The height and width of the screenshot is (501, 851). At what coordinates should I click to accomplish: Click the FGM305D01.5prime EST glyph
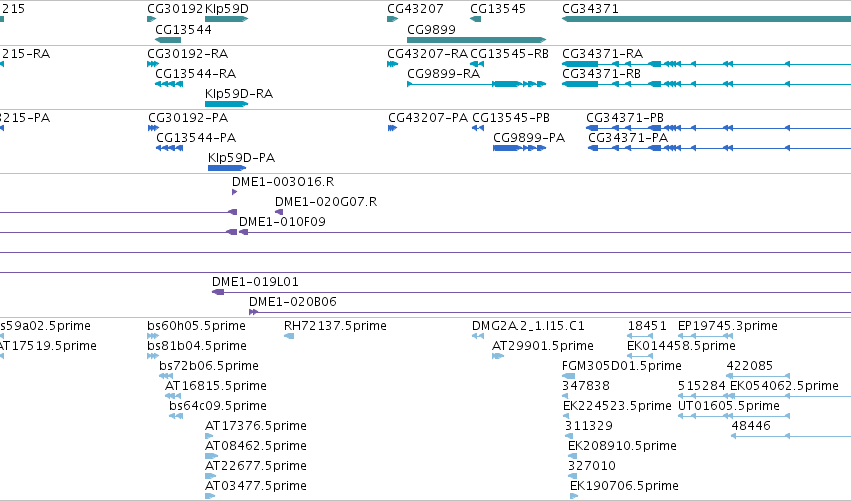coord(568,376)
